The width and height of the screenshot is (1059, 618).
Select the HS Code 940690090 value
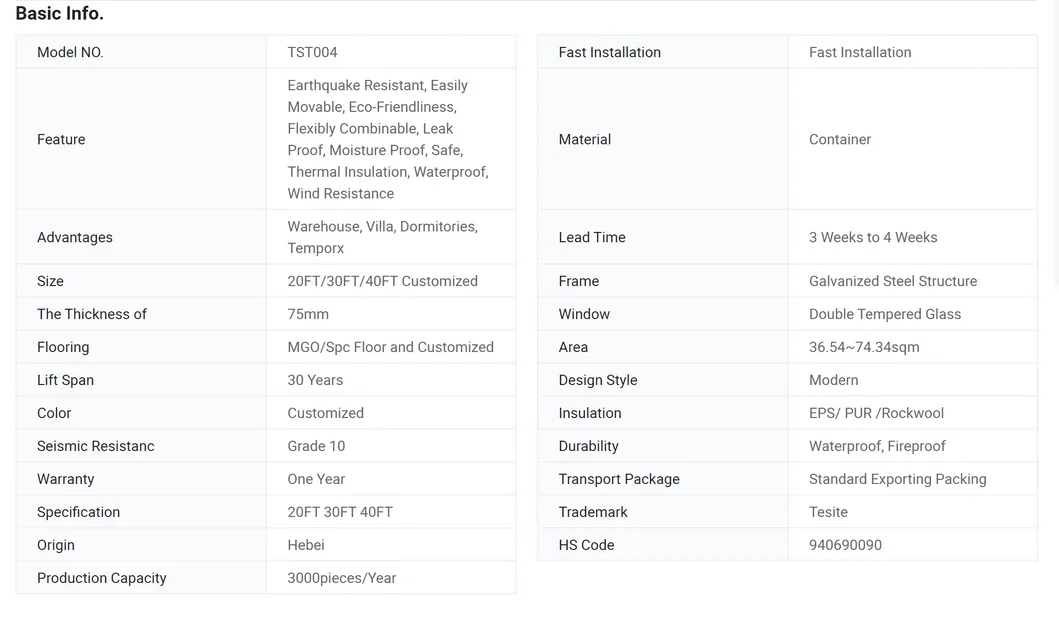click(845, 545)
